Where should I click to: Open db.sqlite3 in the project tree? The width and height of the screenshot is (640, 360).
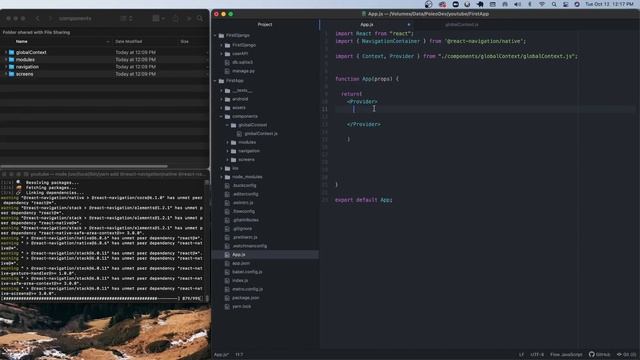[242, 62]
